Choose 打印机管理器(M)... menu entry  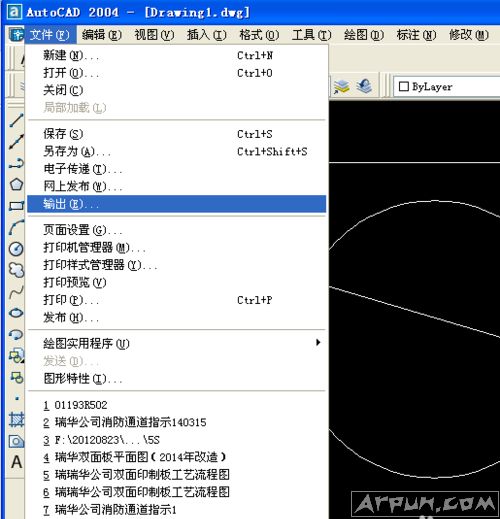(177, 247)
